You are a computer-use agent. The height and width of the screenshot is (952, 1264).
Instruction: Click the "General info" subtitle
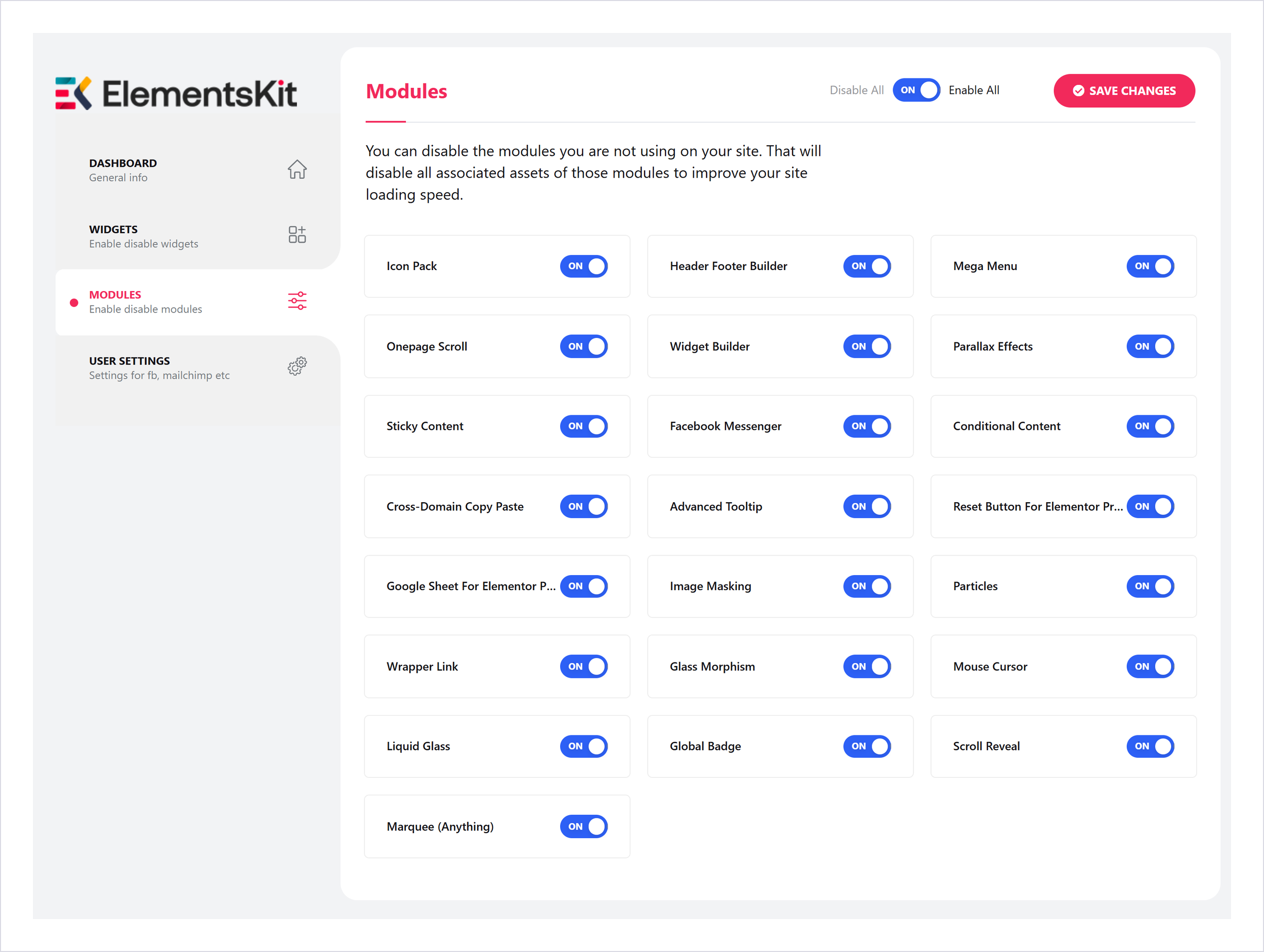coord(118,178)
